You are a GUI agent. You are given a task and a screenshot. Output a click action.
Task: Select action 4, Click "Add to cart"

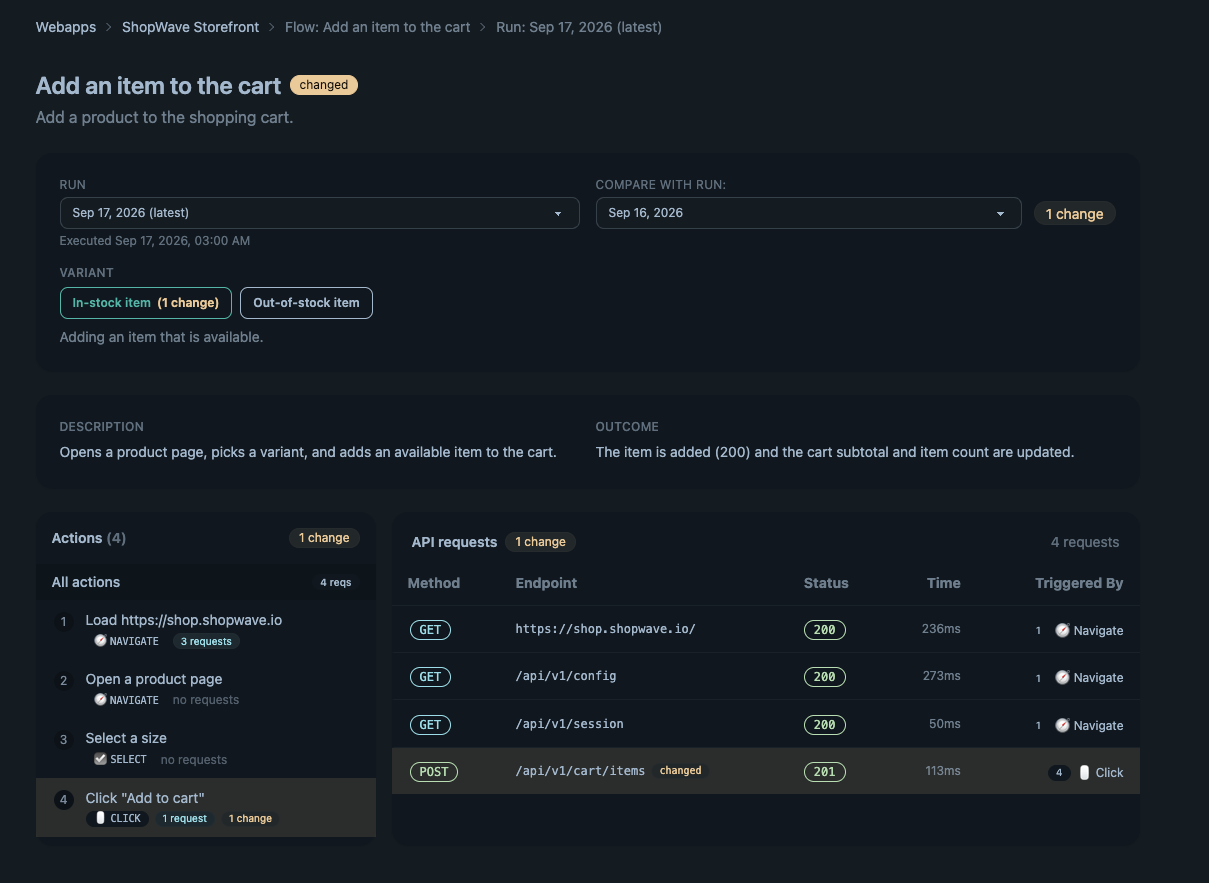pyautogui.click(x=206, y=808)
